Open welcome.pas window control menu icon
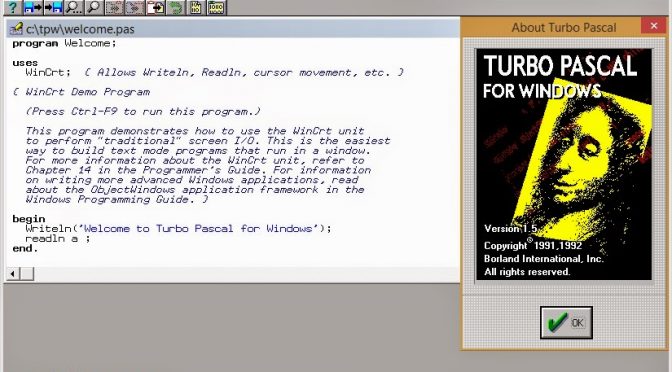Screen dimensions: 672x372 [16, 29]
